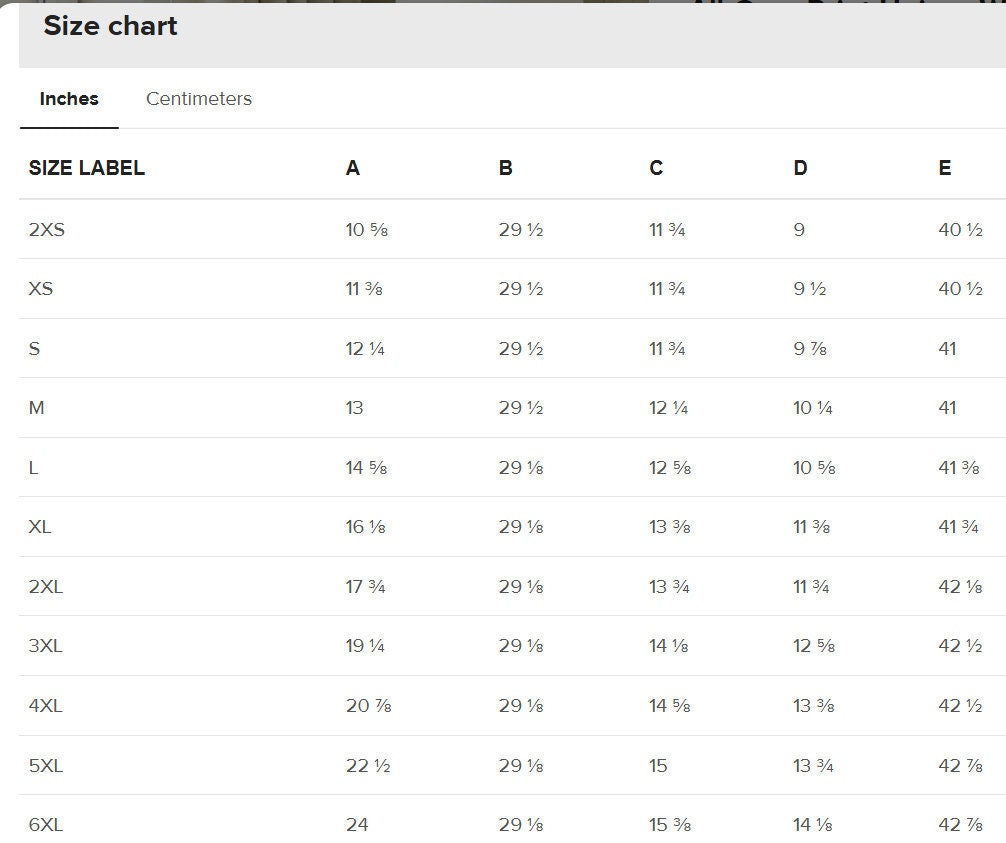Click column header E
The image size is (1006, 843).
(x=944, y=168)
